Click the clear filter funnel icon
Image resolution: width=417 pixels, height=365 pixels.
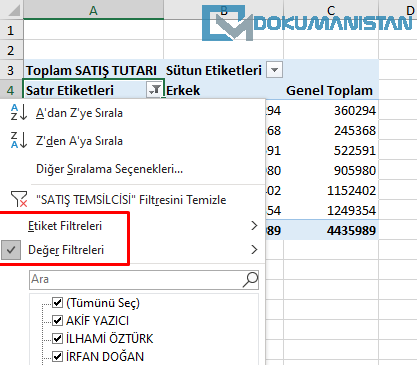click(x=19, y=199)
